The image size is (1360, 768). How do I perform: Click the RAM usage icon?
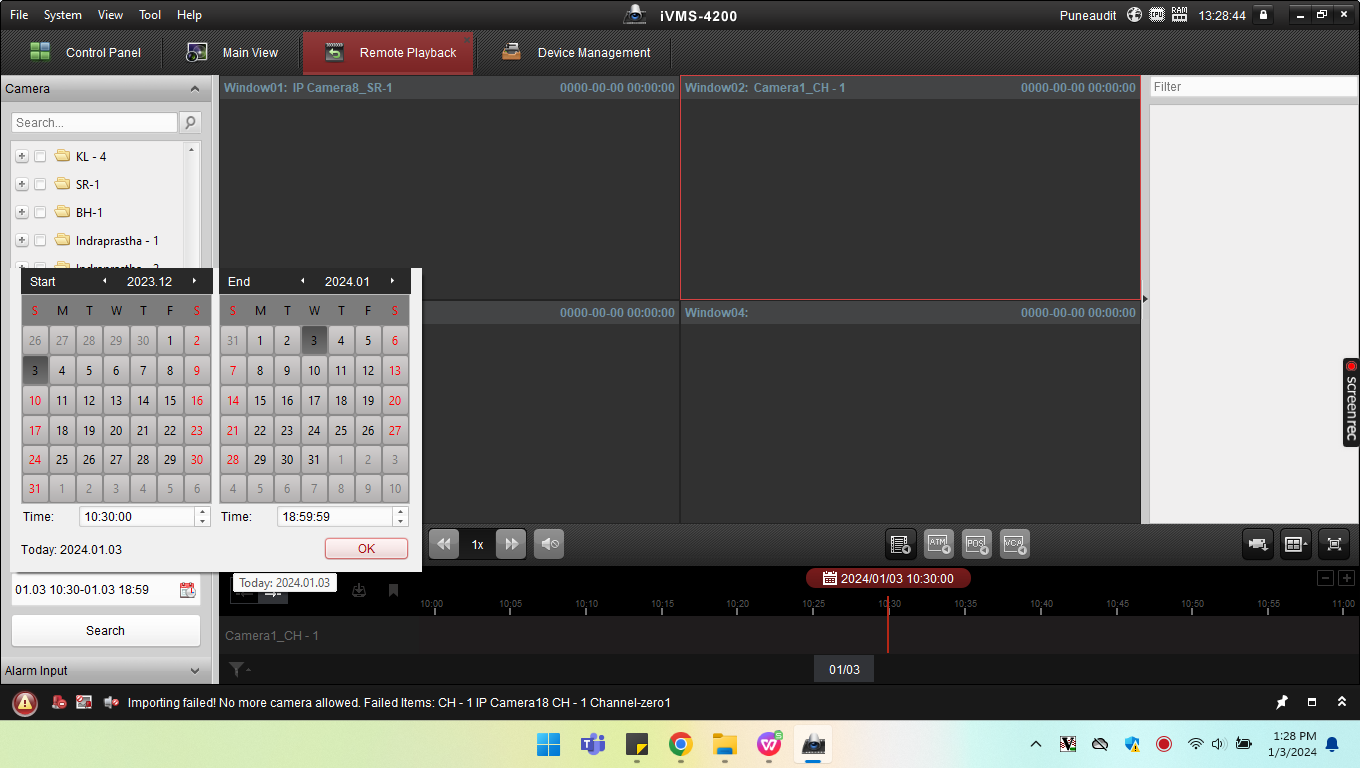(1180, 15)
